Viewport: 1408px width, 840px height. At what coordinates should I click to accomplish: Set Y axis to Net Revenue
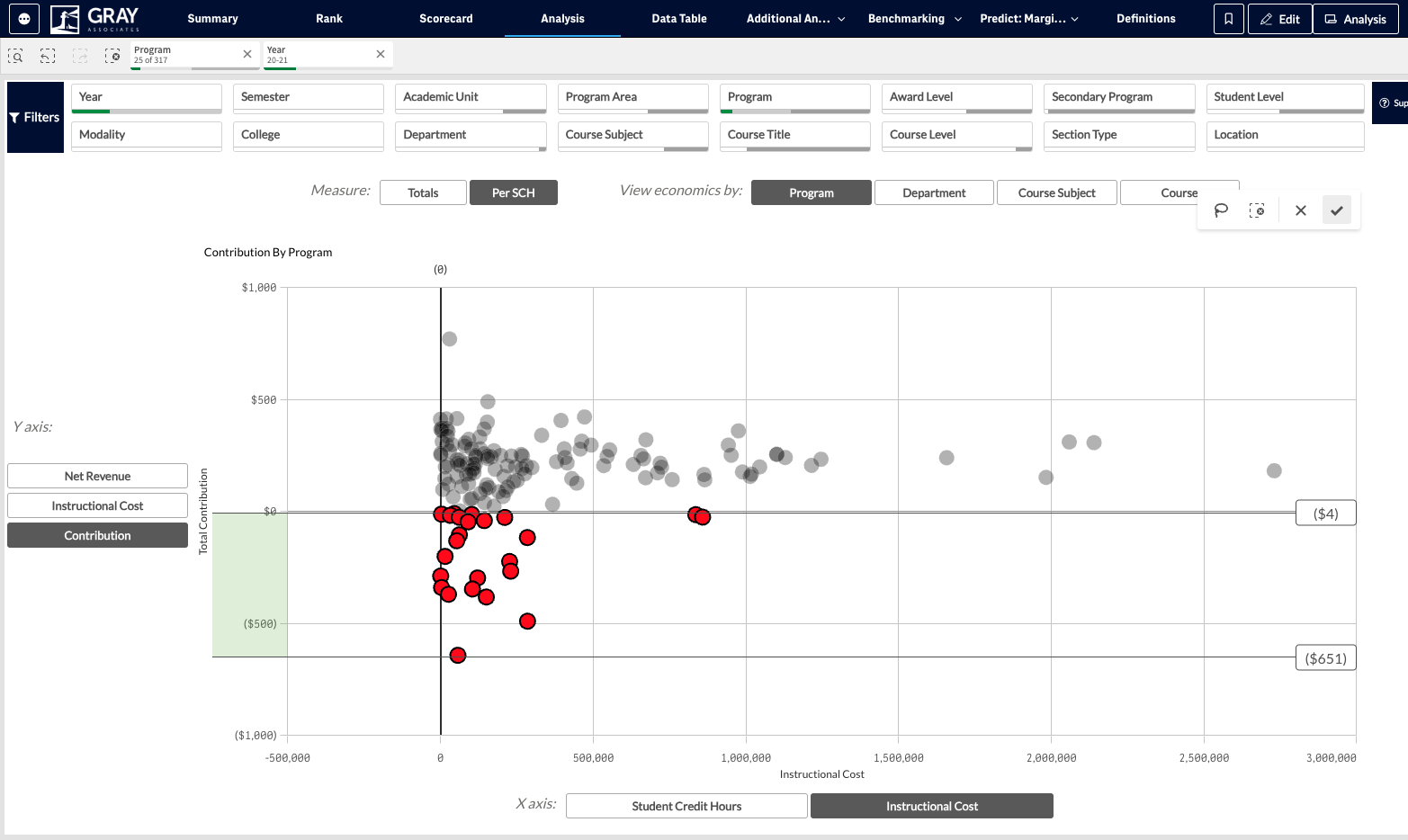pyautogui.click(x=97, y=476)
